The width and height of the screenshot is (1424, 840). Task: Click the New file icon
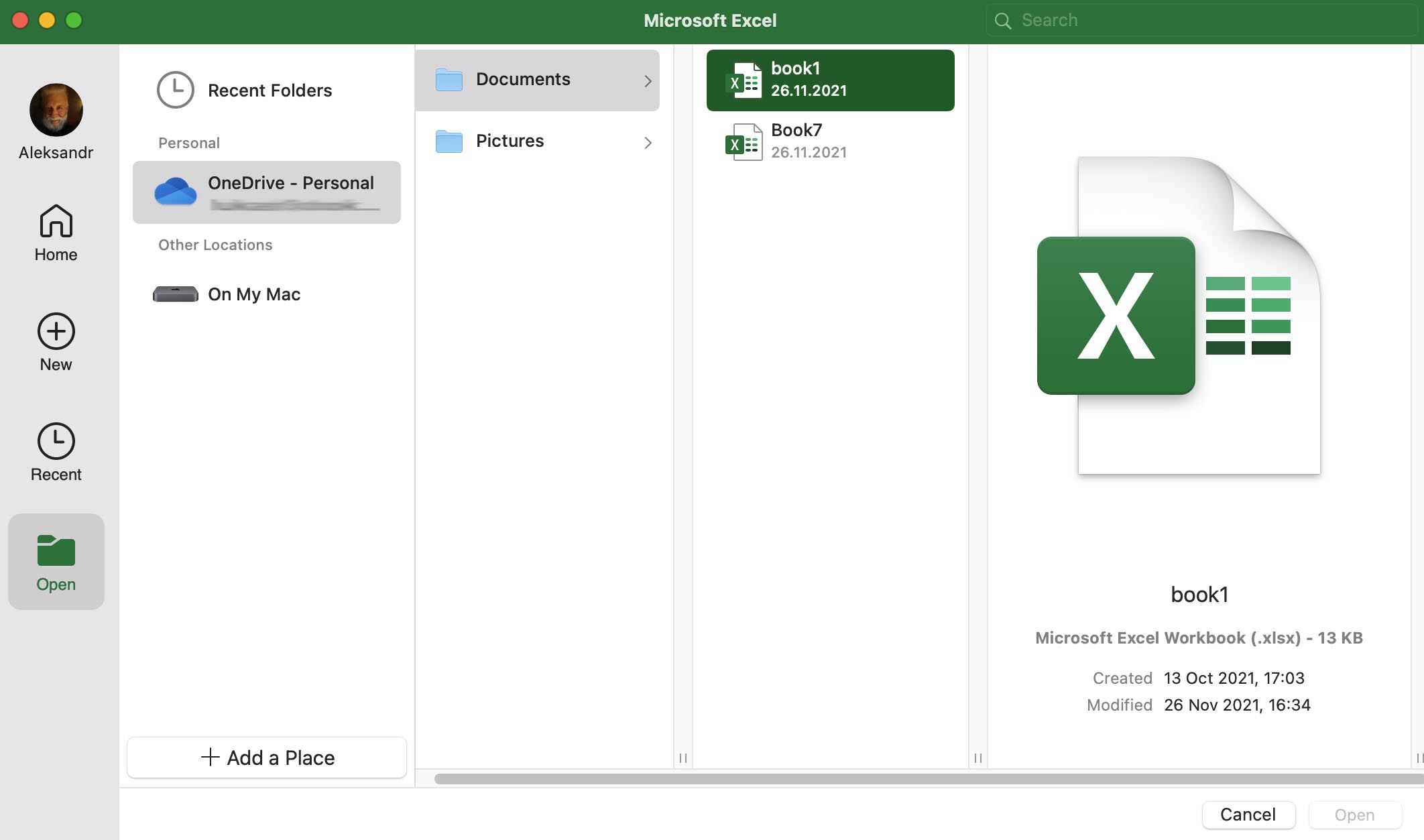point(55,330)
